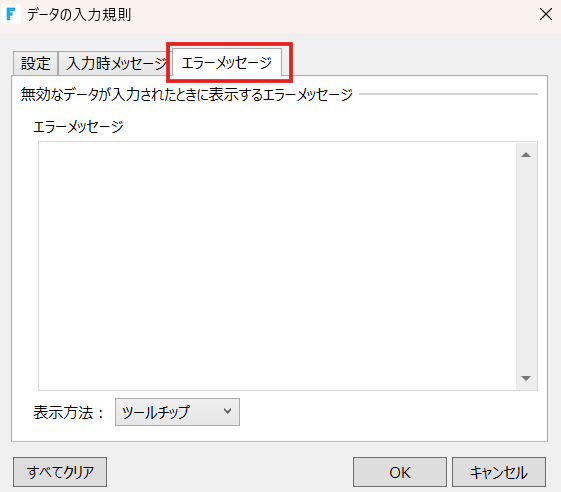Confirm with the OK button
This screenshot has height=492, width=561.
tap(400, 472)
